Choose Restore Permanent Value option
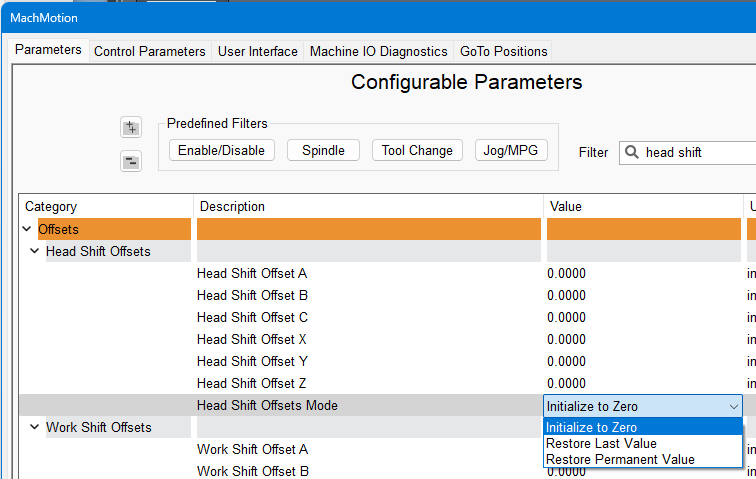This screenshot has width=756, height=479. click(619, 459)
